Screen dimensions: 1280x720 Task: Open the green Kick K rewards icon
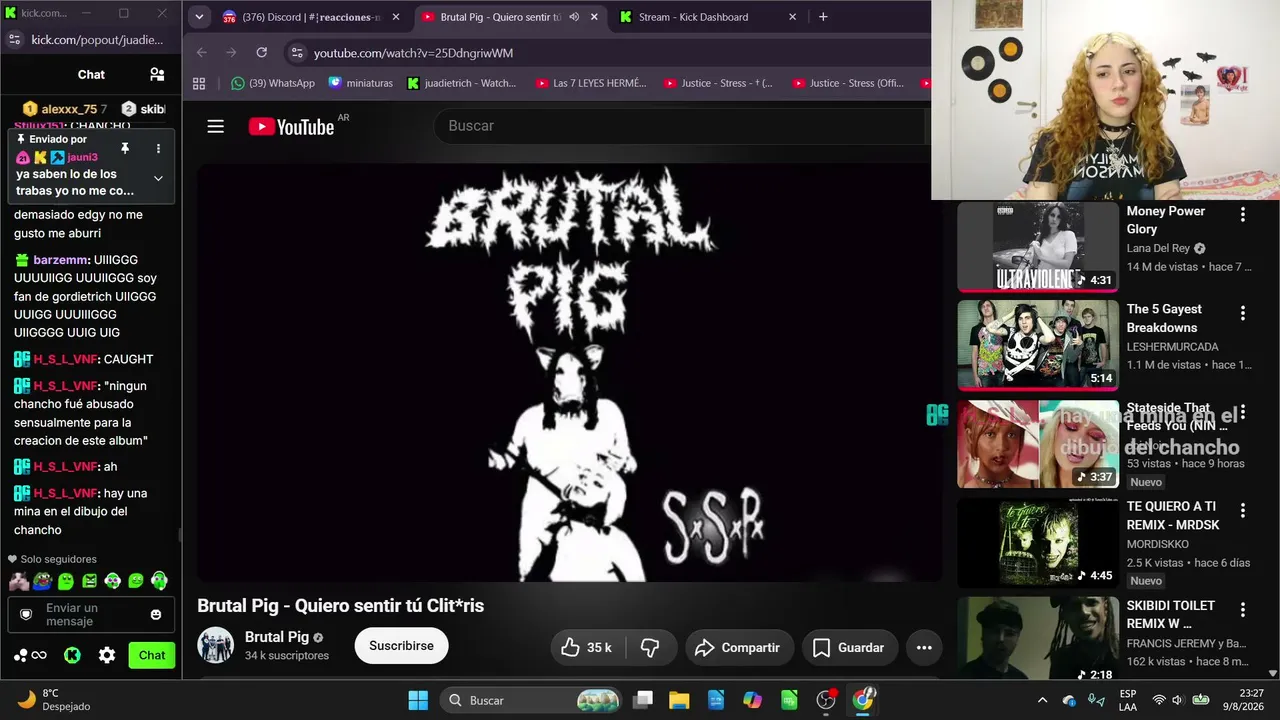72,655
